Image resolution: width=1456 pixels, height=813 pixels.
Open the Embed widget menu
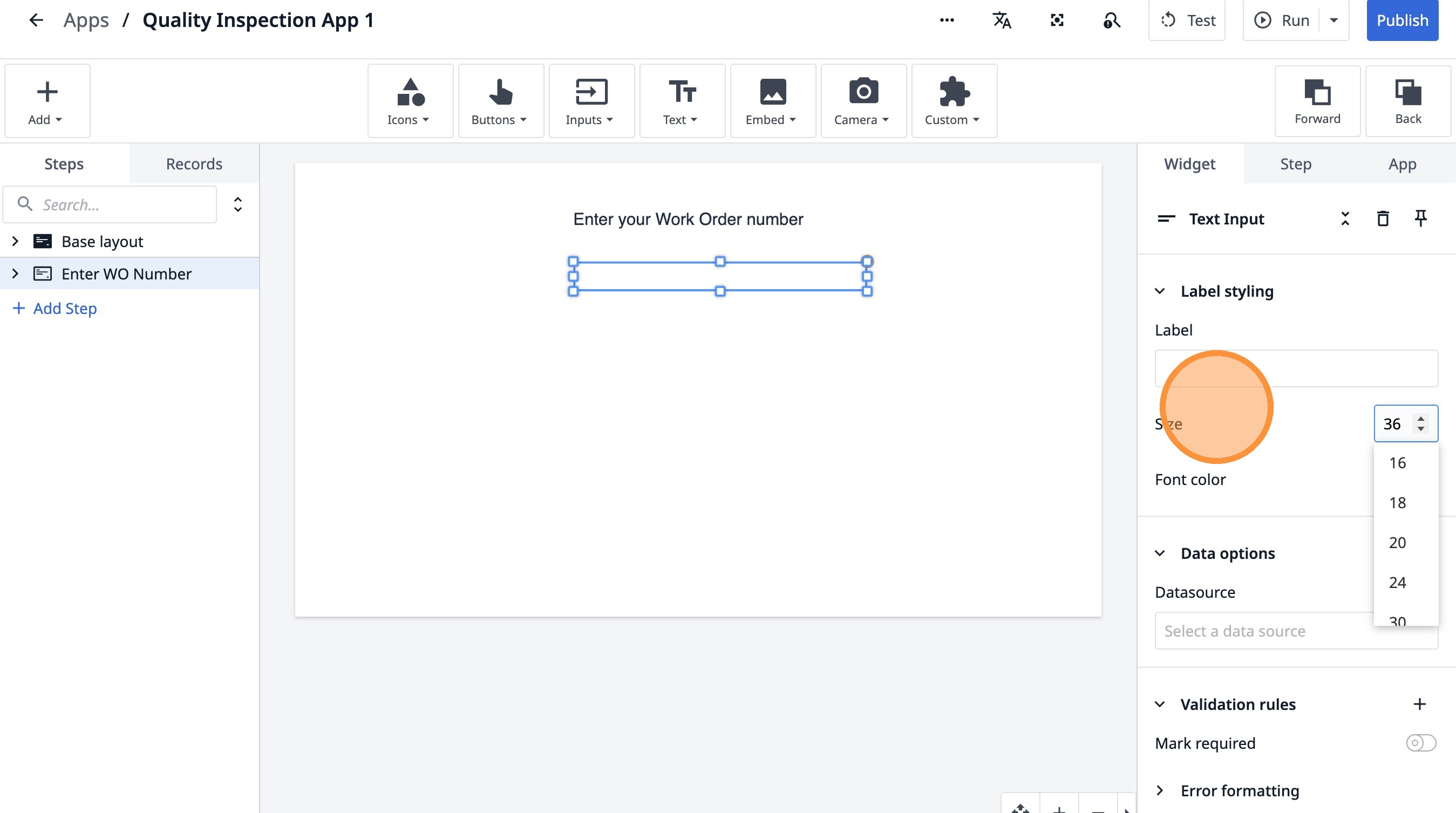[x=773, y=101]
